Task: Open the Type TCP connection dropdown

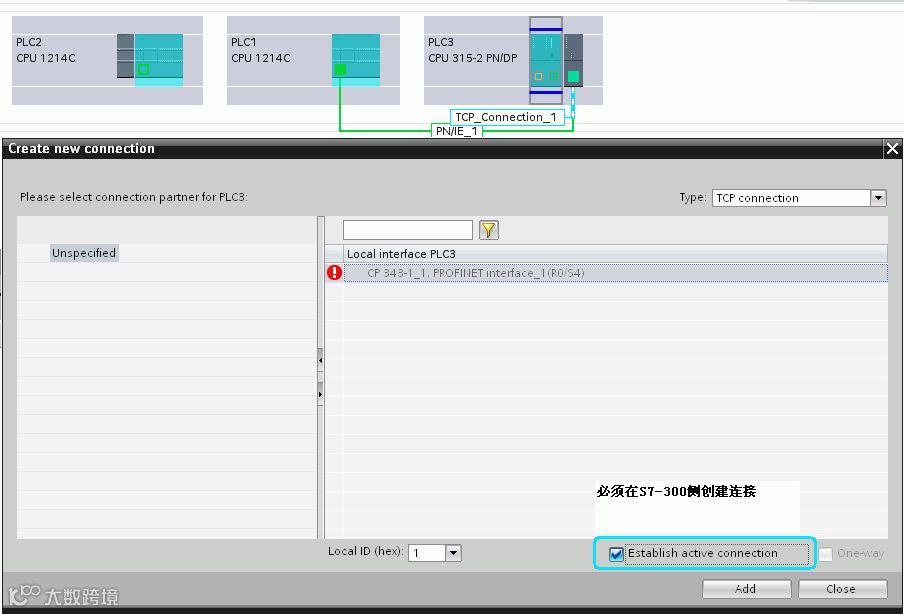Action: 878,198
